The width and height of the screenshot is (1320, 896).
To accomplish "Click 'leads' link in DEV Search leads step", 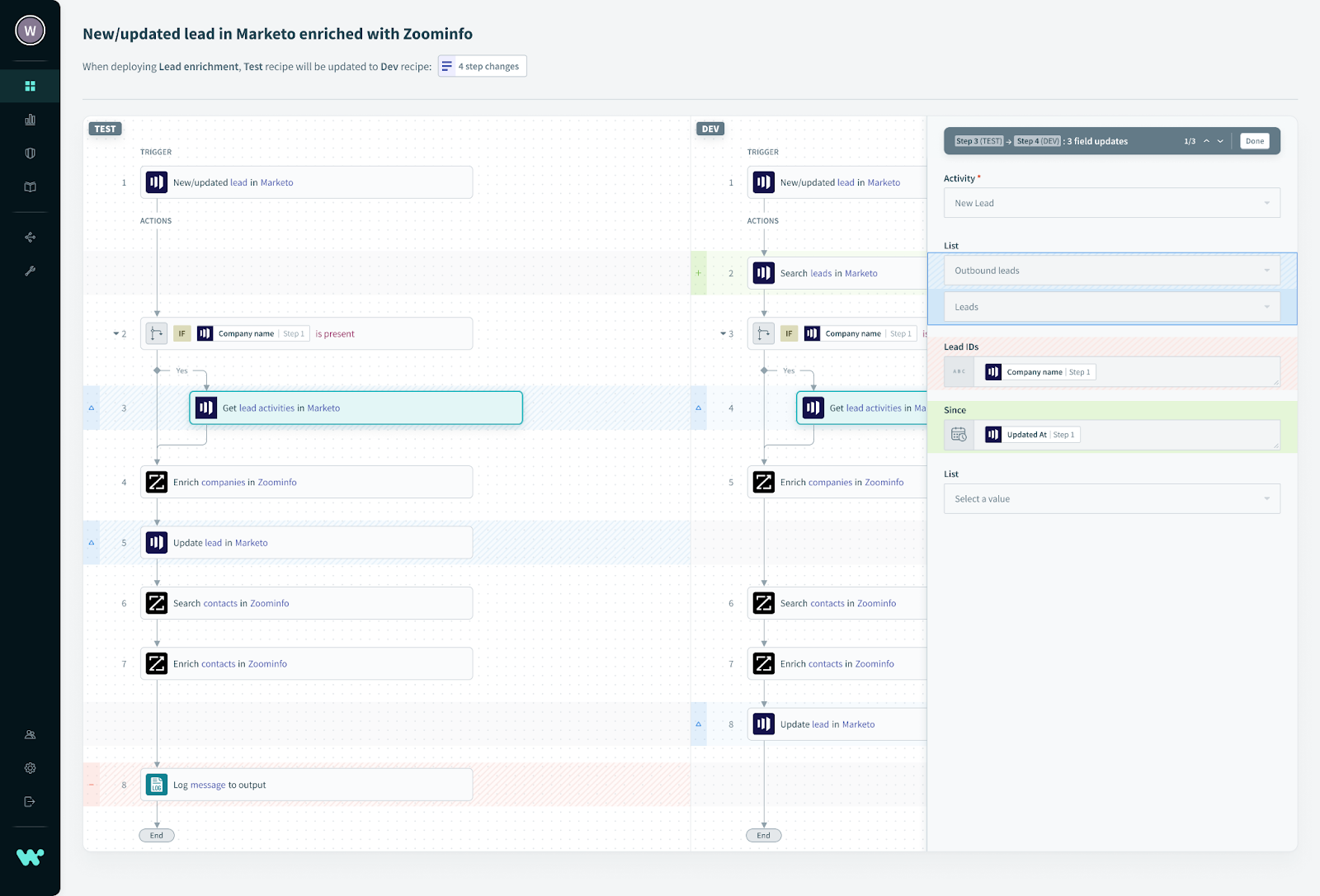I will click(821, 273).
